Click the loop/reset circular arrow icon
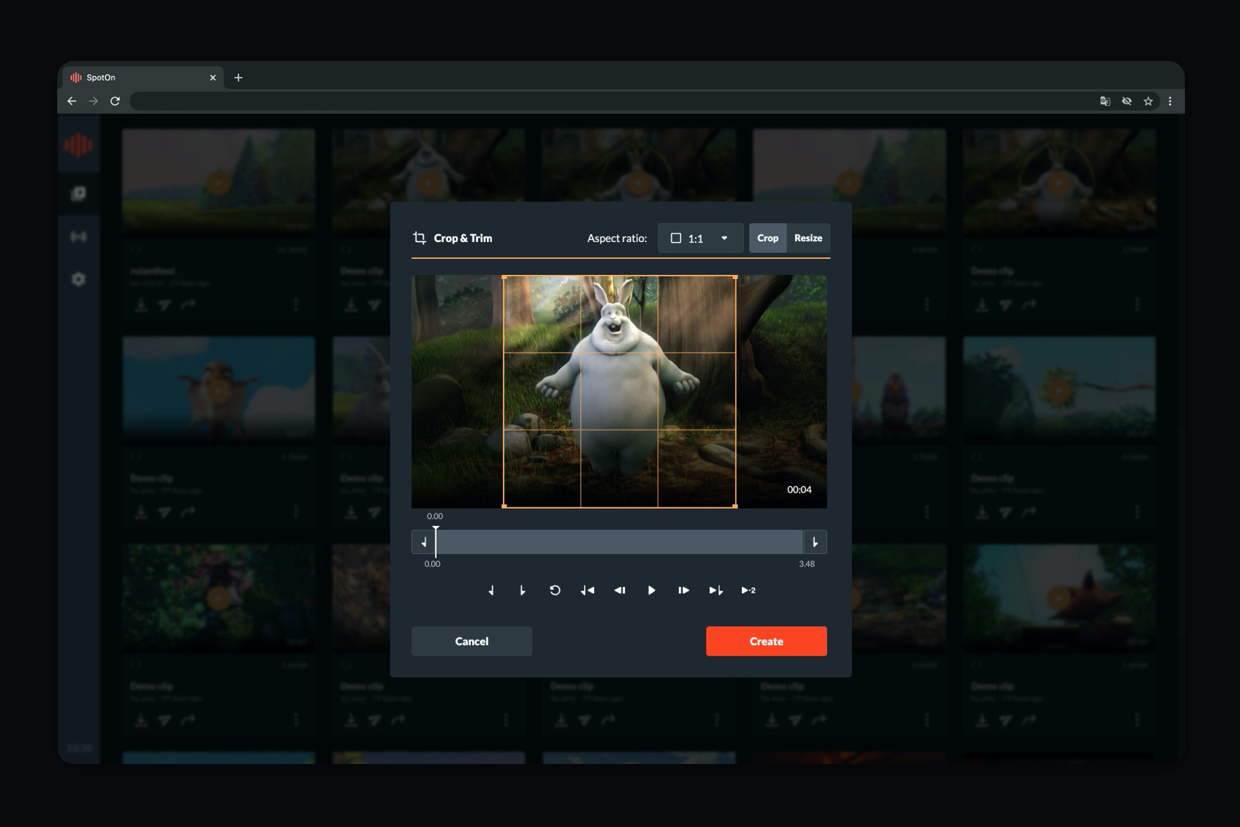Screen dimensions: 1240x827 tap(555, 591)
